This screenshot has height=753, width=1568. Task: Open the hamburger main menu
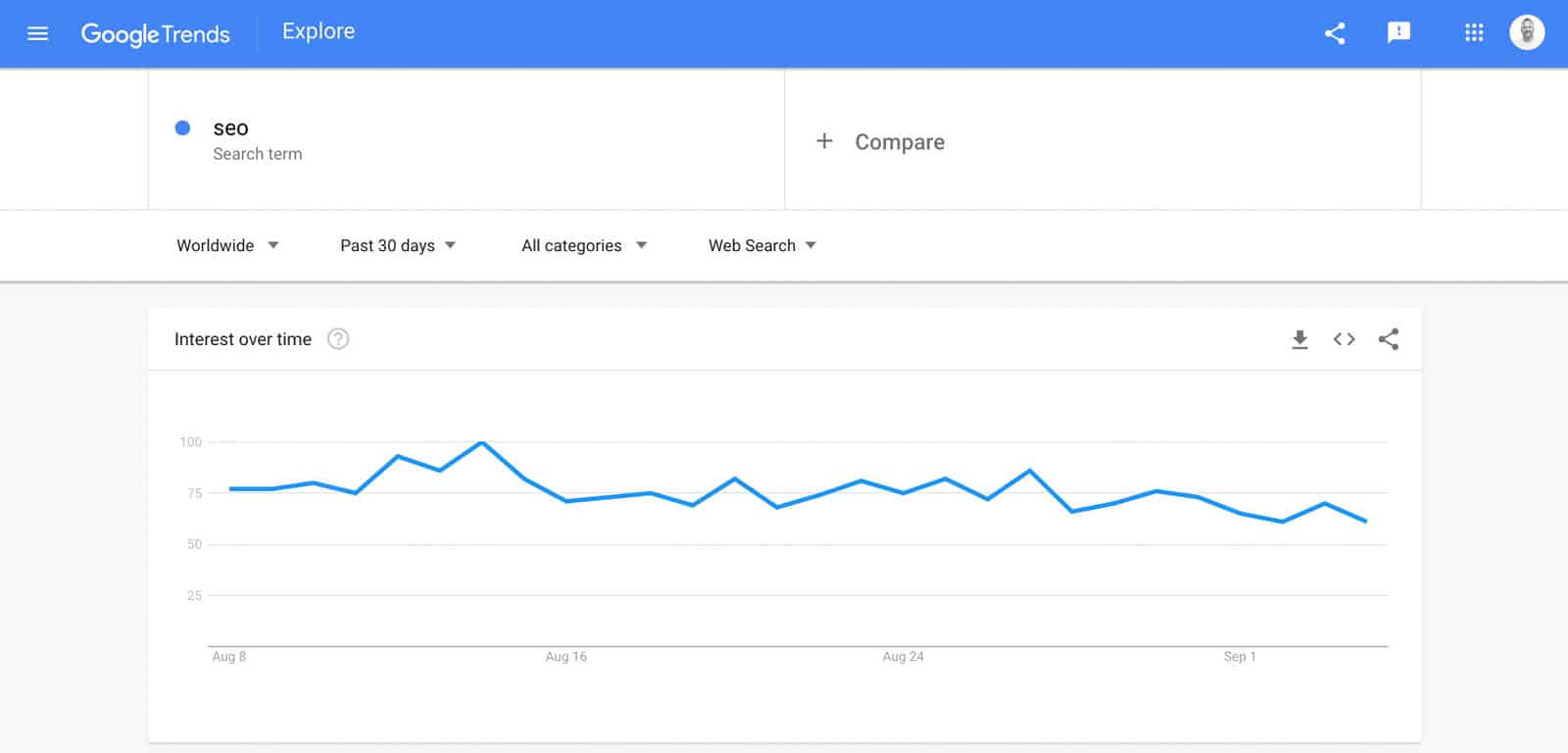pos(38,33)
